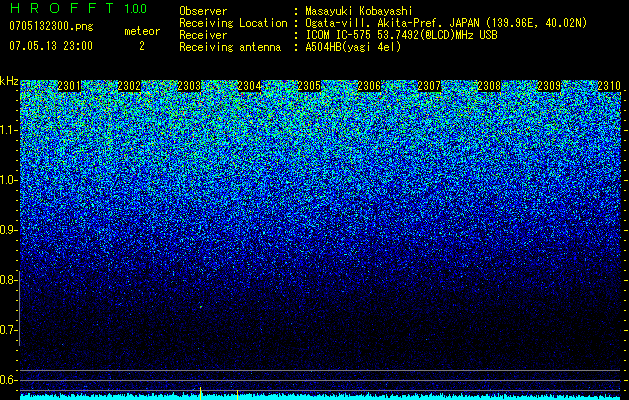629x400 pixels.
Task: Click the 2308 time marker
Action: click(489, 86)
